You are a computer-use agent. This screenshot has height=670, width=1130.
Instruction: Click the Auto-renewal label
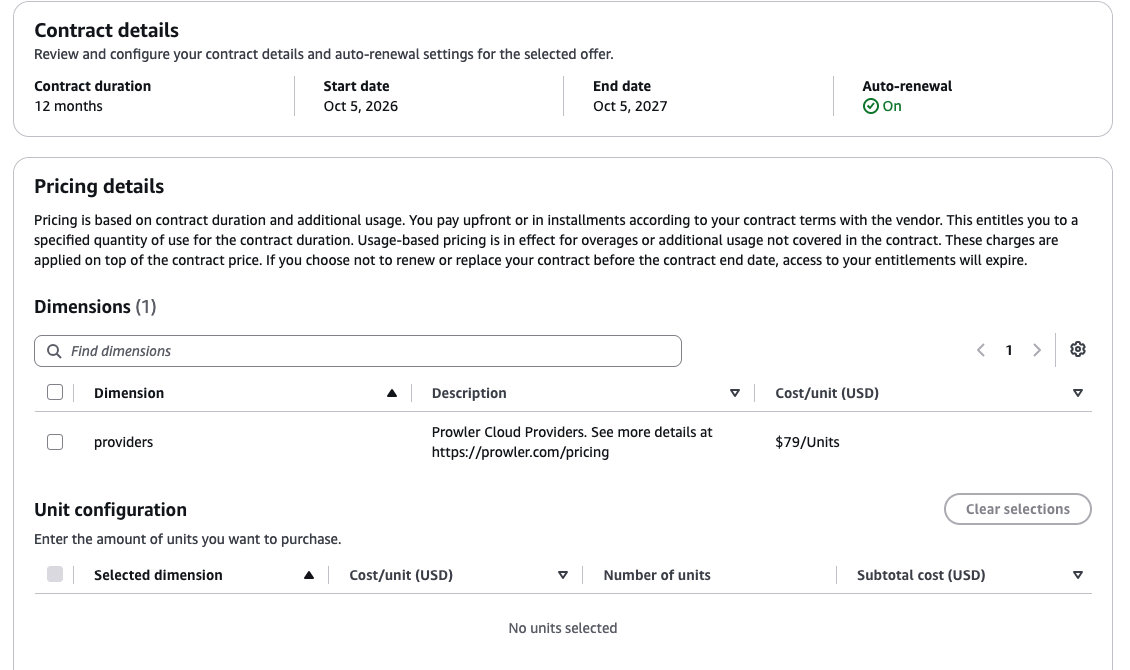point(907,86)
